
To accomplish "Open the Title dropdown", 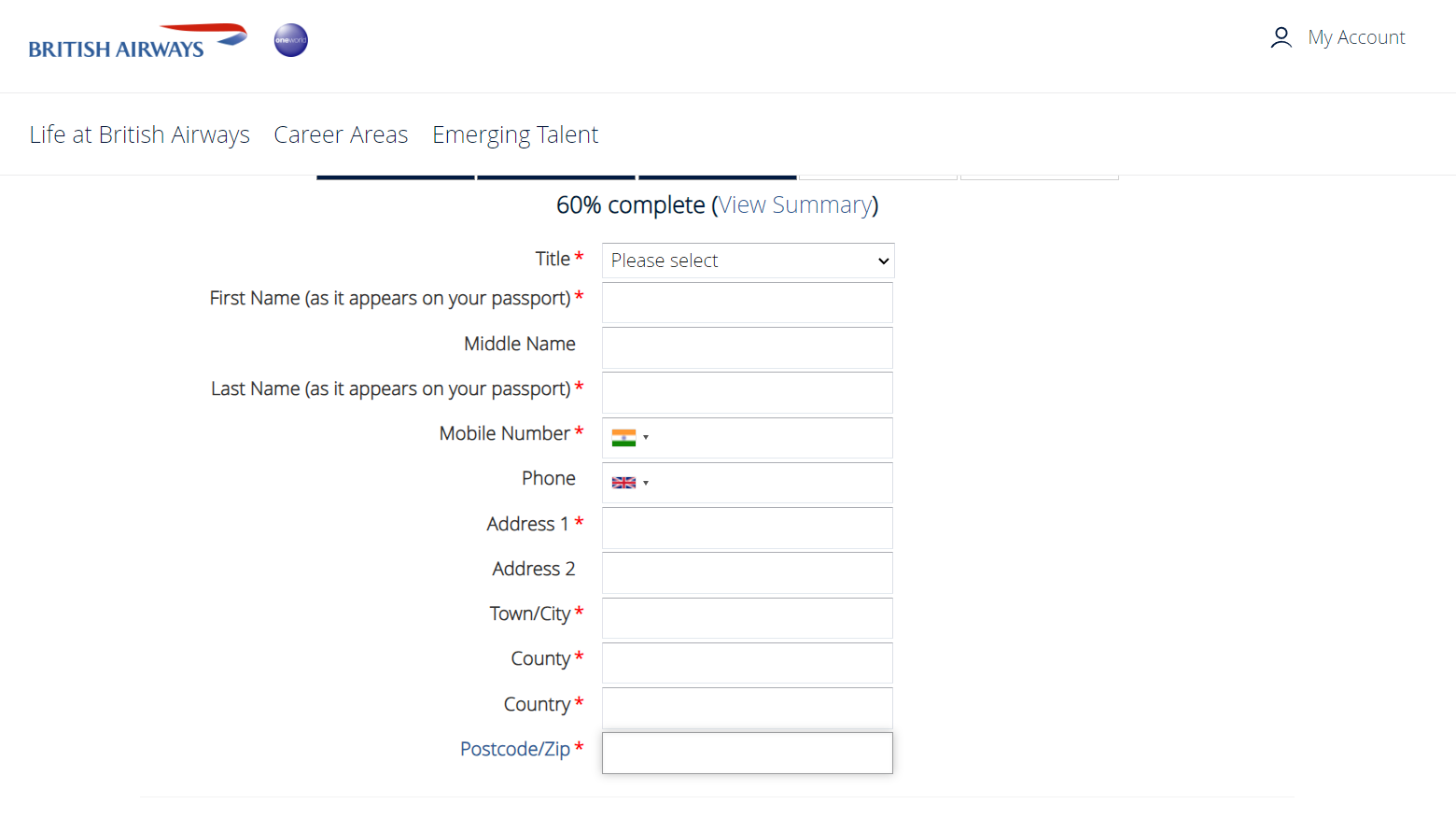I will click(x=749, y=261).
